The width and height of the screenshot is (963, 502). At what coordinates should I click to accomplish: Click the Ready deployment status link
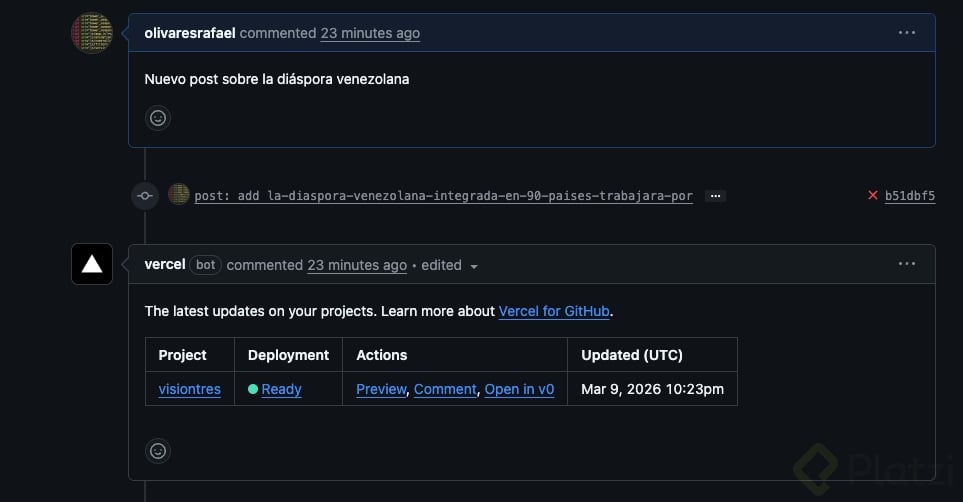(281, 389)
